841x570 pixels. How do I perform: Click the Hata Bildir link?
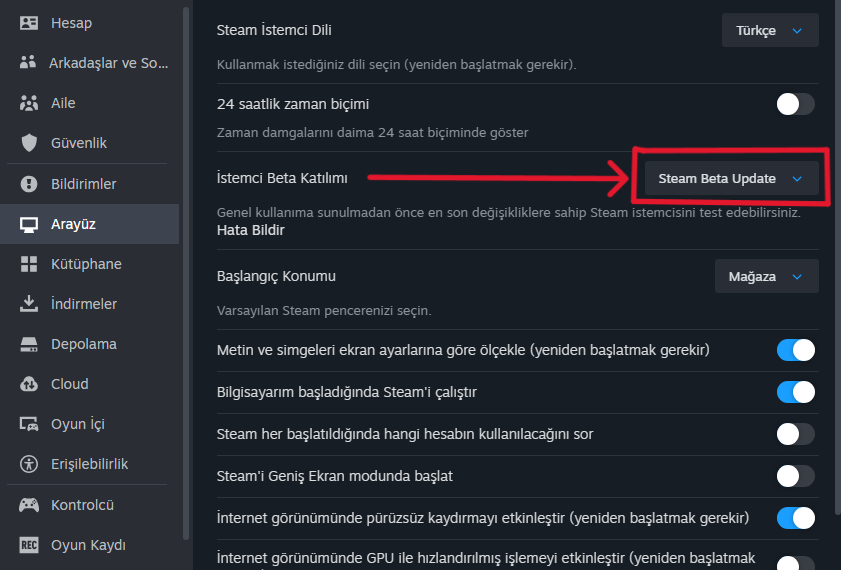tap(251, 230)
